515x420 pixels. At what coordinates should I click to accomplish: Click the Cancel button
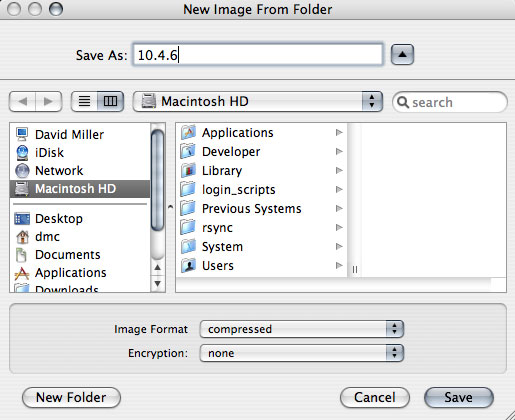coord(375,397)
